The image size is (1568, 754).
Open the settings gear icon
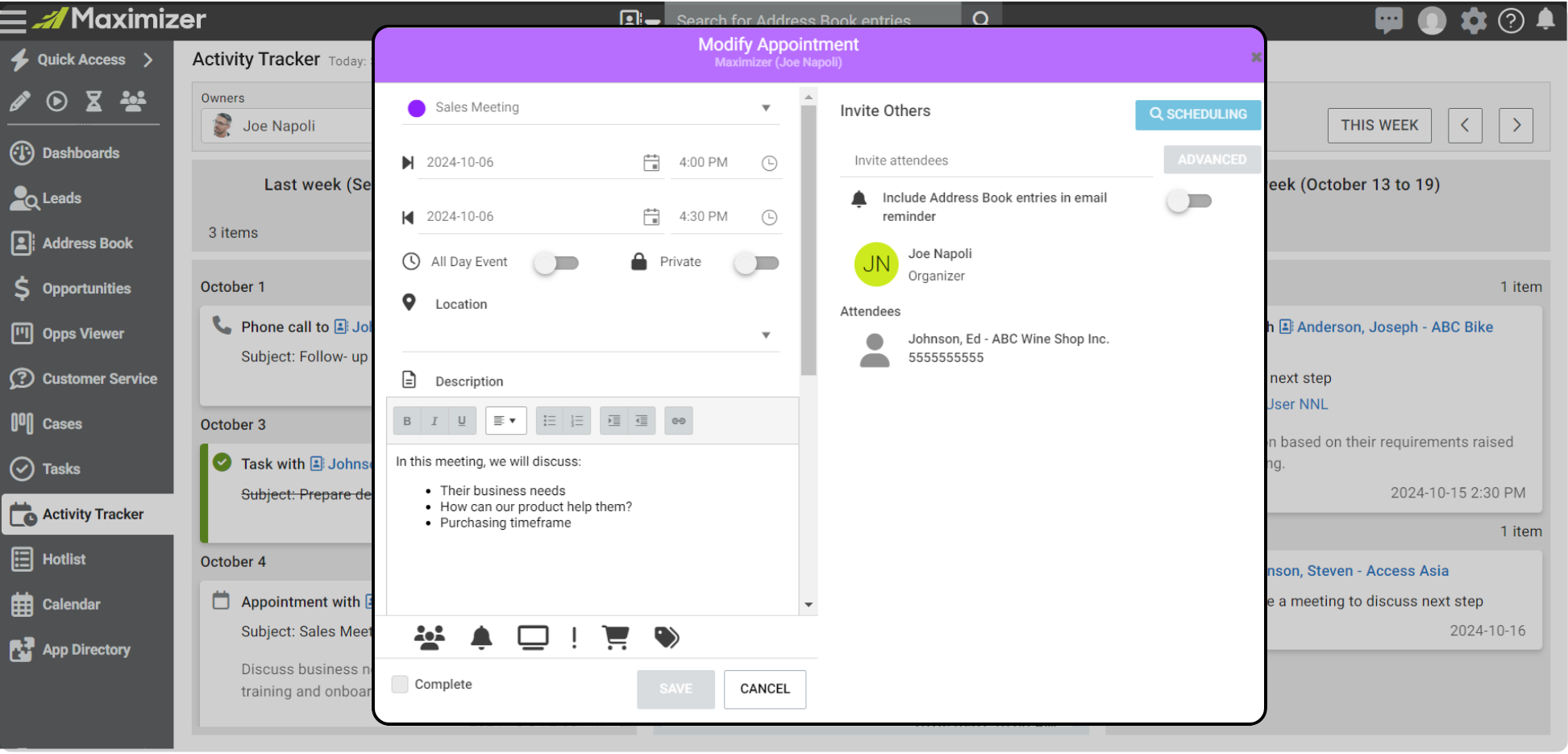click(x=1474, y=20)
